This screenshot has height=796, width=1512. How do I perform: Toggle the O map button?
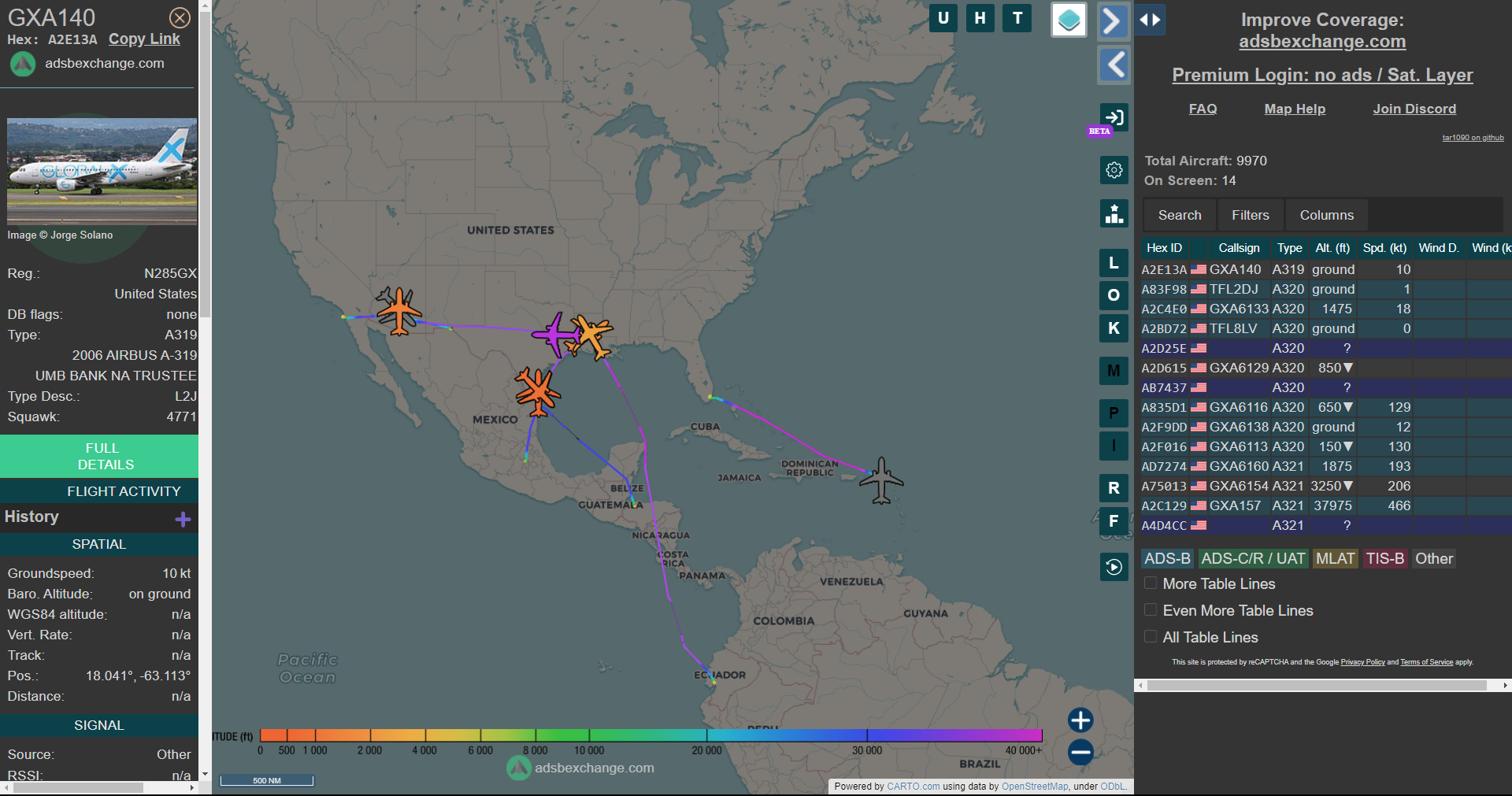pyautogui.click(x=1114, y=295)
